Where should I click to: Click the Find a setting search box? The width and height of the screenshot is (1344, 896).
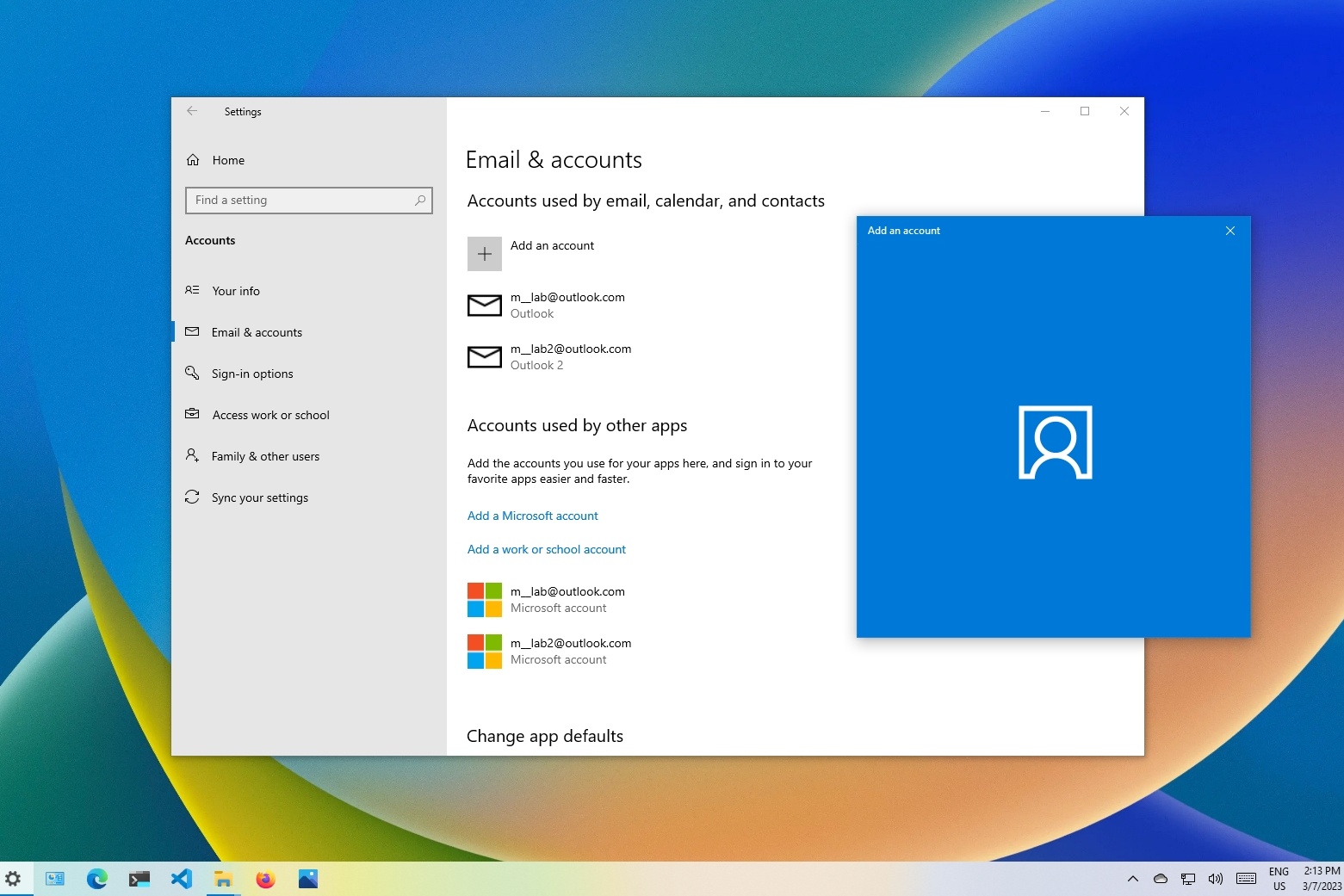308,200
